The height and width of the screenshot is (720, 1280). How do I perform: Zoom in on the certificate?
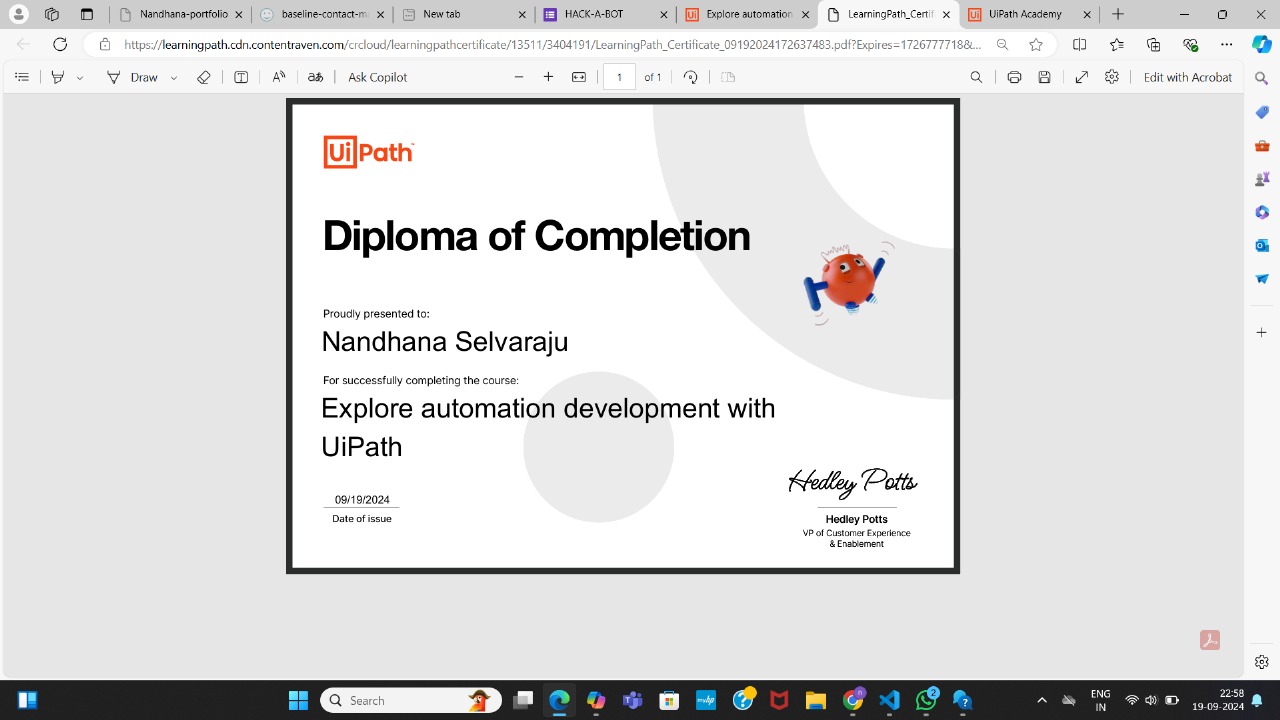point(548,77)
